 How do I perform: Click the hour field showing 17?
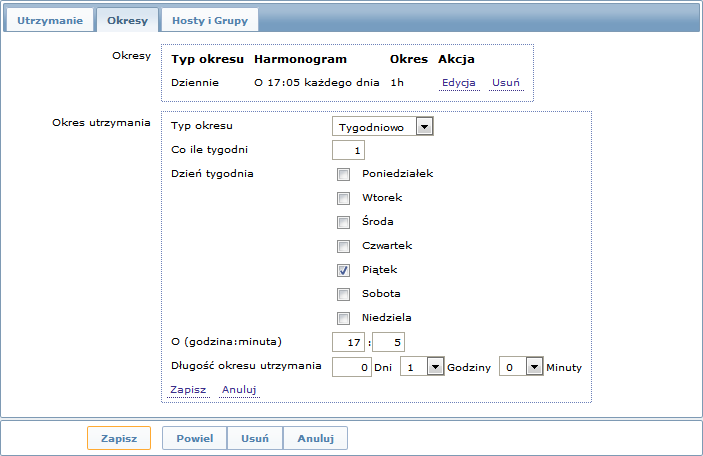tap(348, 343)
